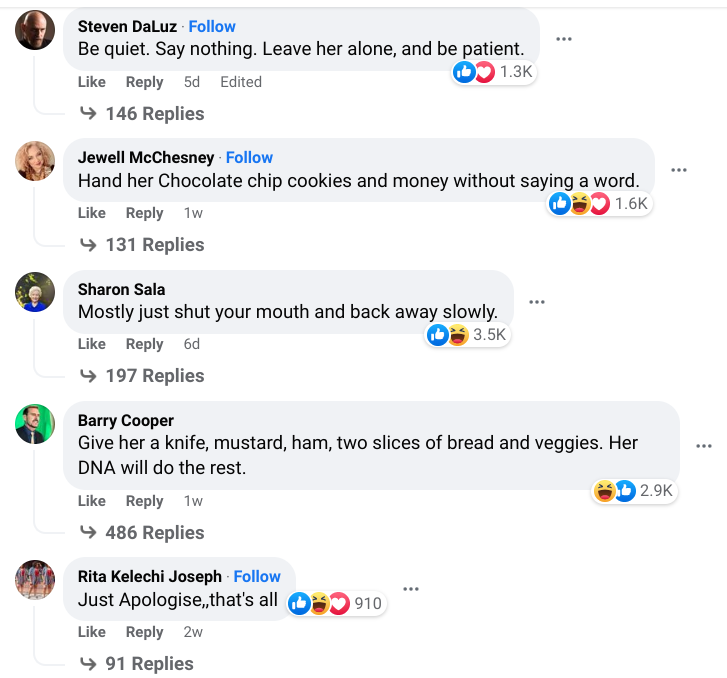The height and width of the screenshot is (678, 727).
Task: Open Sharon Sala's profile picture
Action: [x=35, y=292]
